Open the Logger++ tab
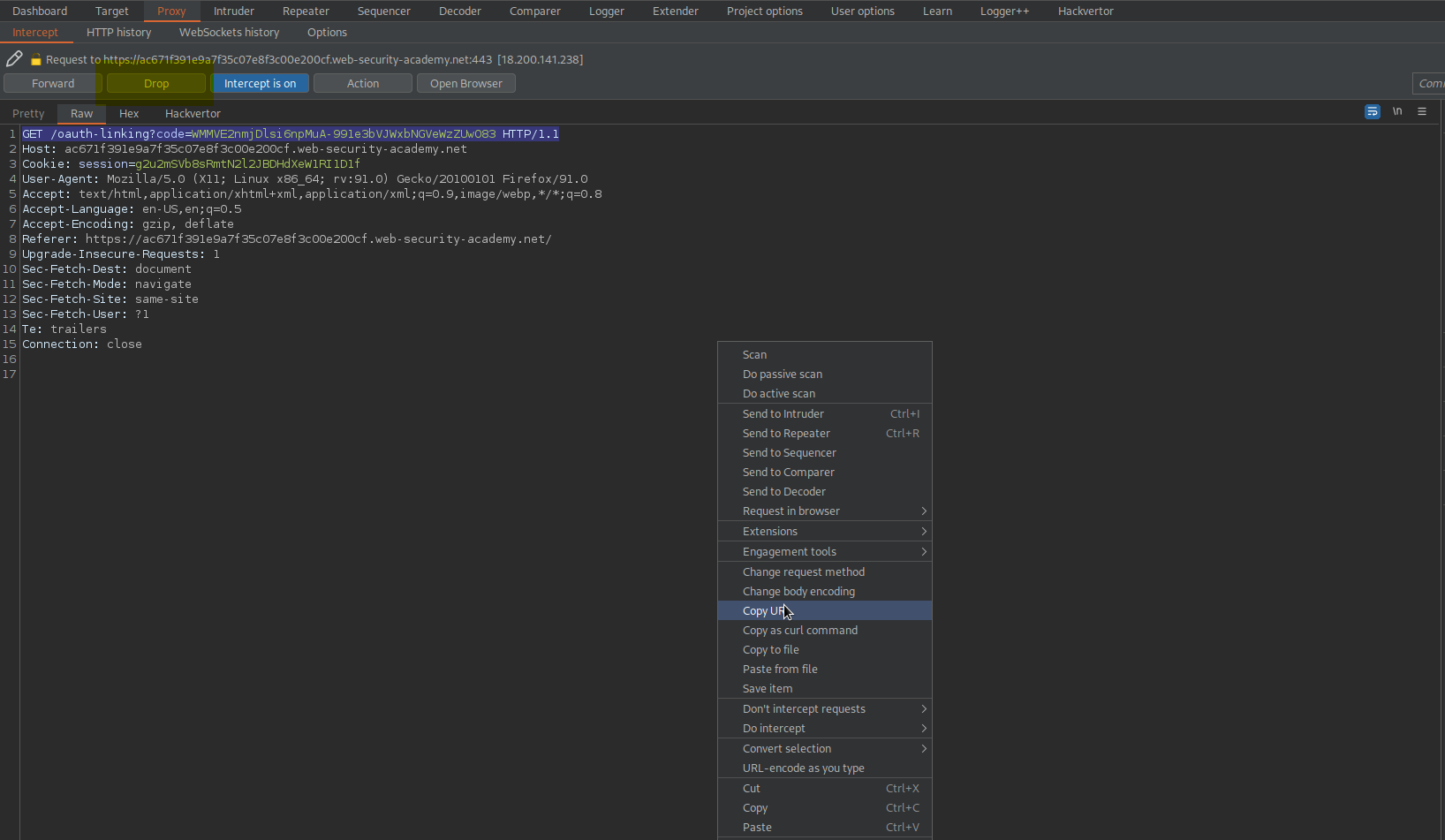 coord(1005,11)
